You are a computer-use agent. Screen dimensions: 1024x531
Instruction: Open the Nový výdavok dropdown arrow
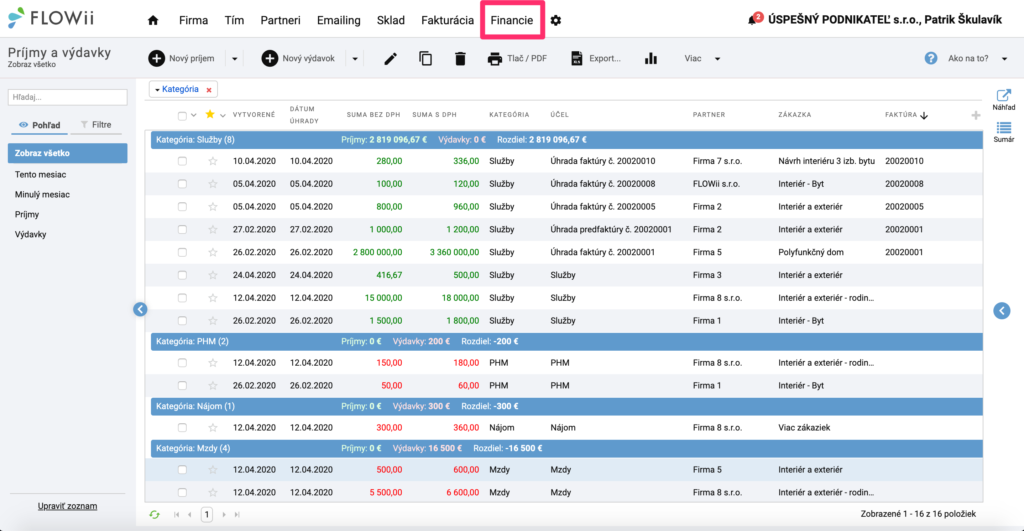click(355, 59)
